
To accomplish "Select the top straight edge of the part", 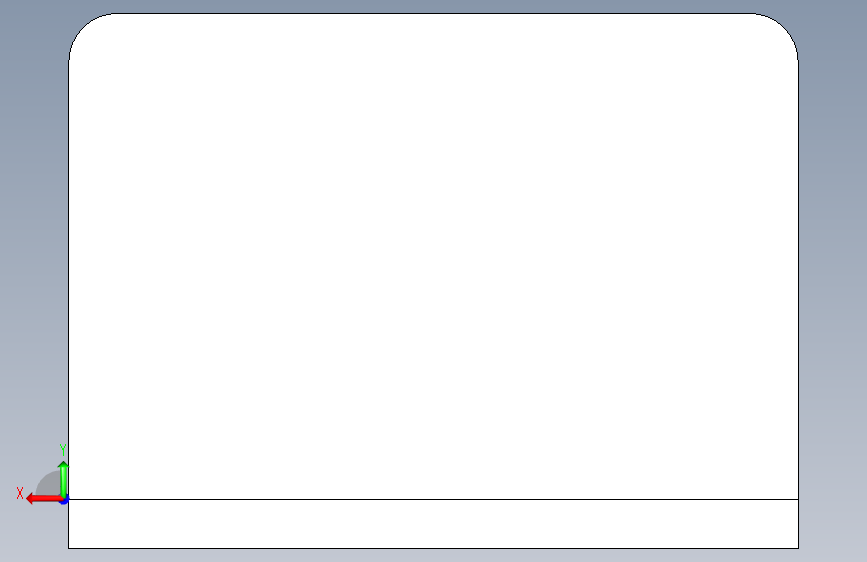I will pyautogui.click(x=434, y=13).
